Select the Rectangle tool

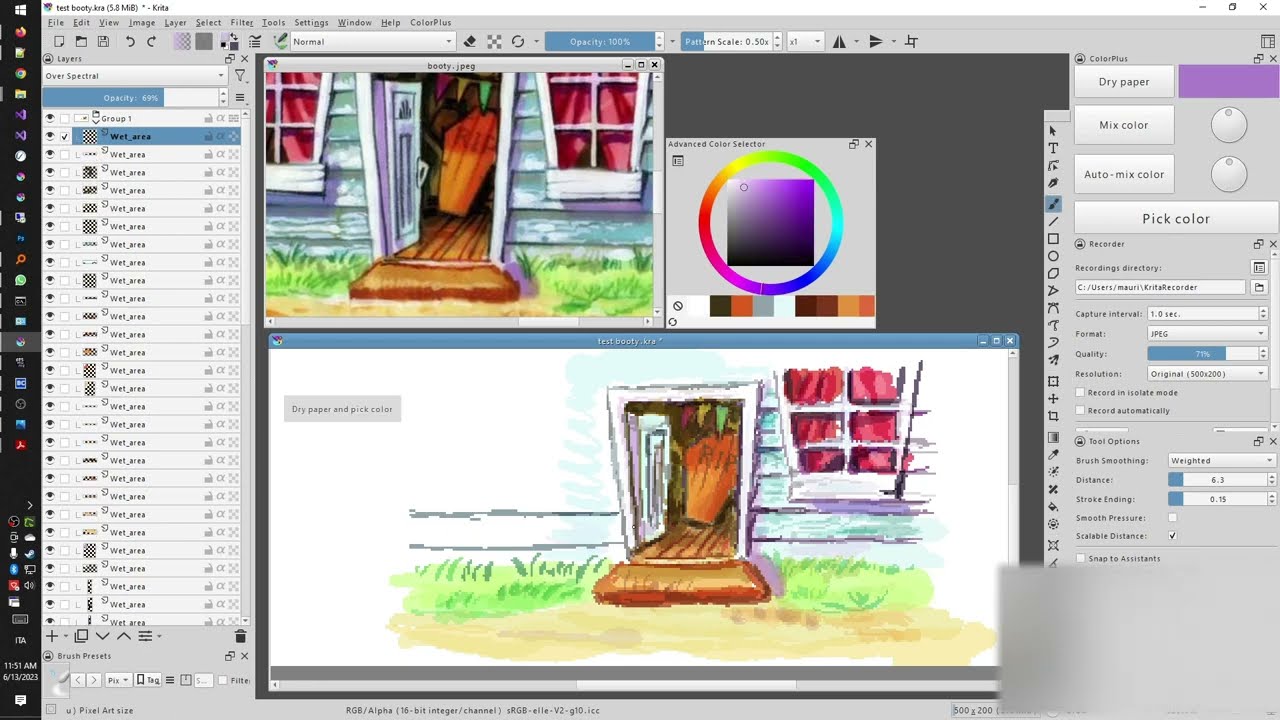tap(1053, 239)
